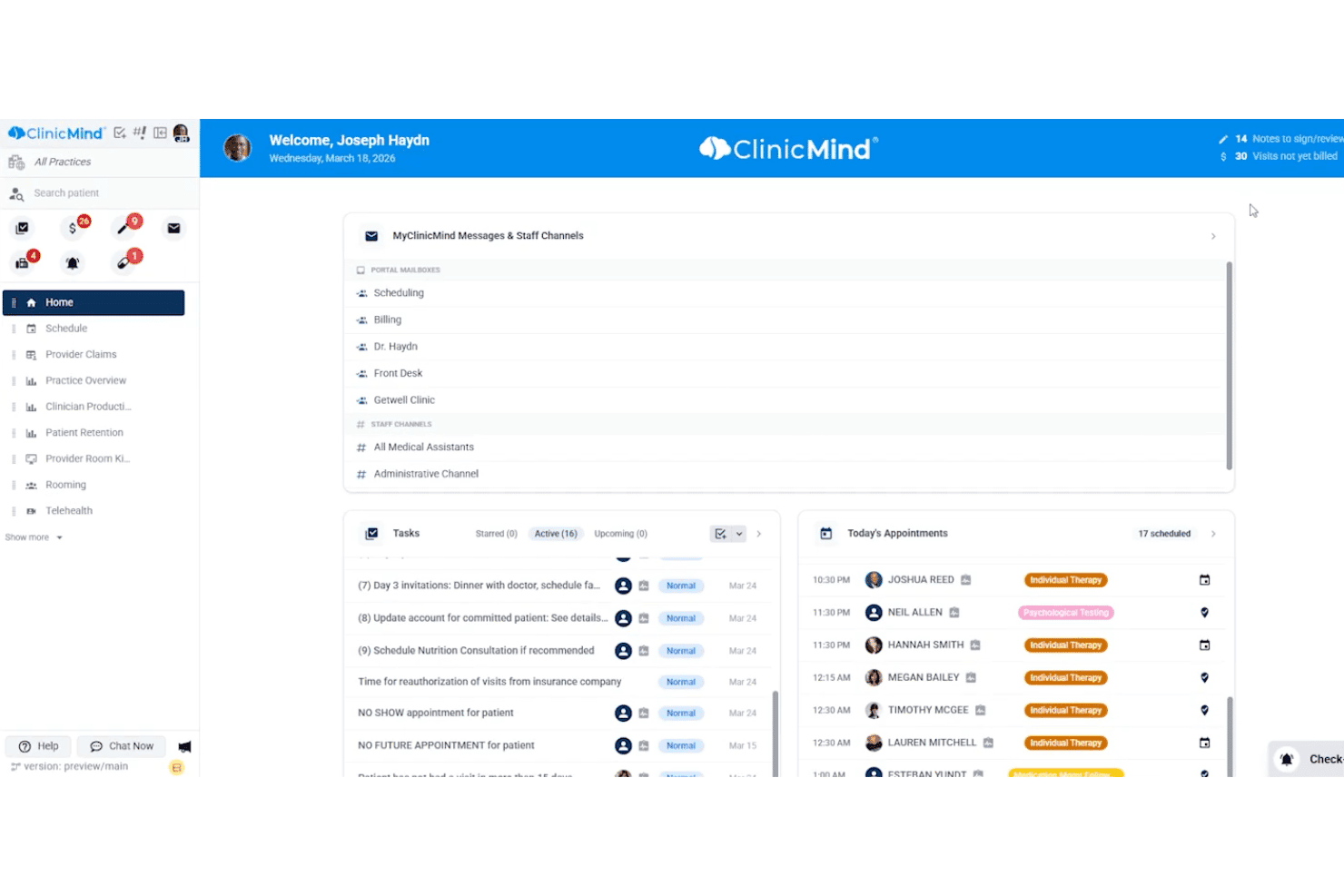Open Practice Overview in sidebar
This screenshot has width=1344, height=896.
(94, 381)
